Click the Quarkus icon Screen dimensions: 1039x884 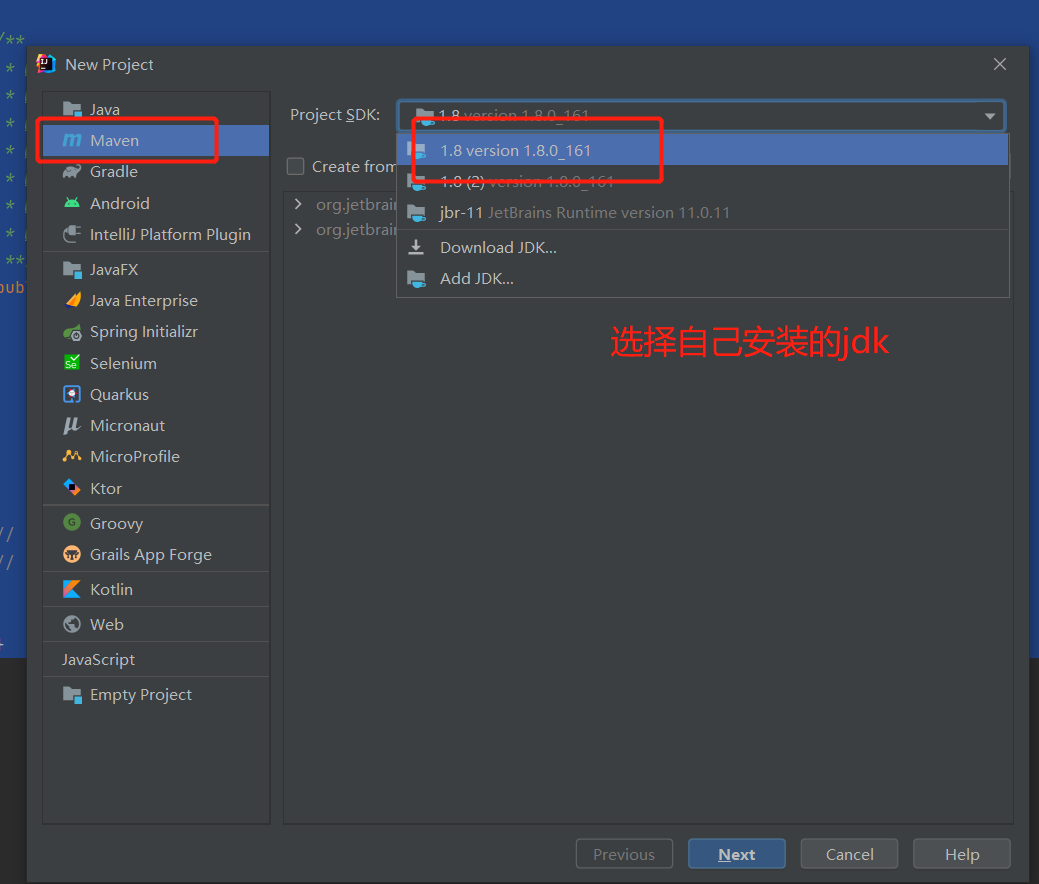pos(72,394)
